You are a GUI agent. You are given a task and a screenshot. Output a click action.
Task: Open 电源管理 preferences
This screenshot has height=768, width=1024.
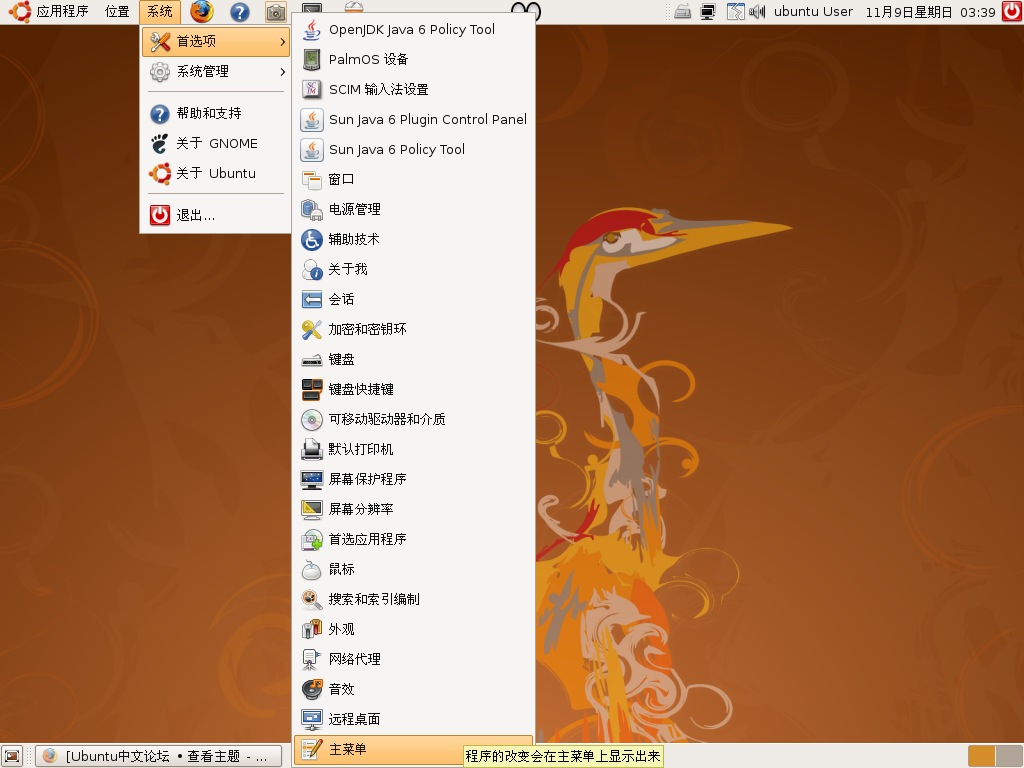[413, 210]
